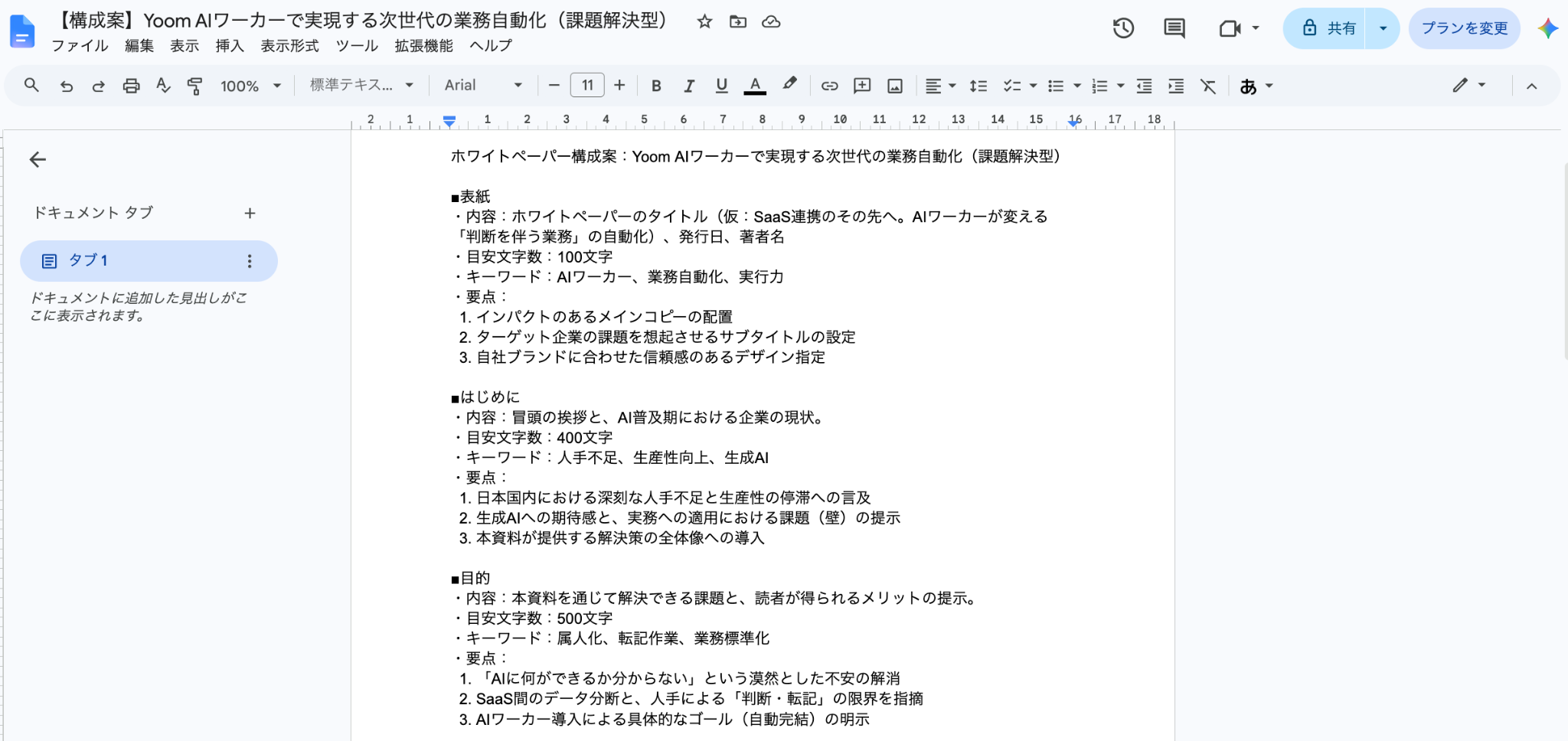Open the Arial font dropdown
Viewport: 1568px width, 741px height.
(484, 86)
